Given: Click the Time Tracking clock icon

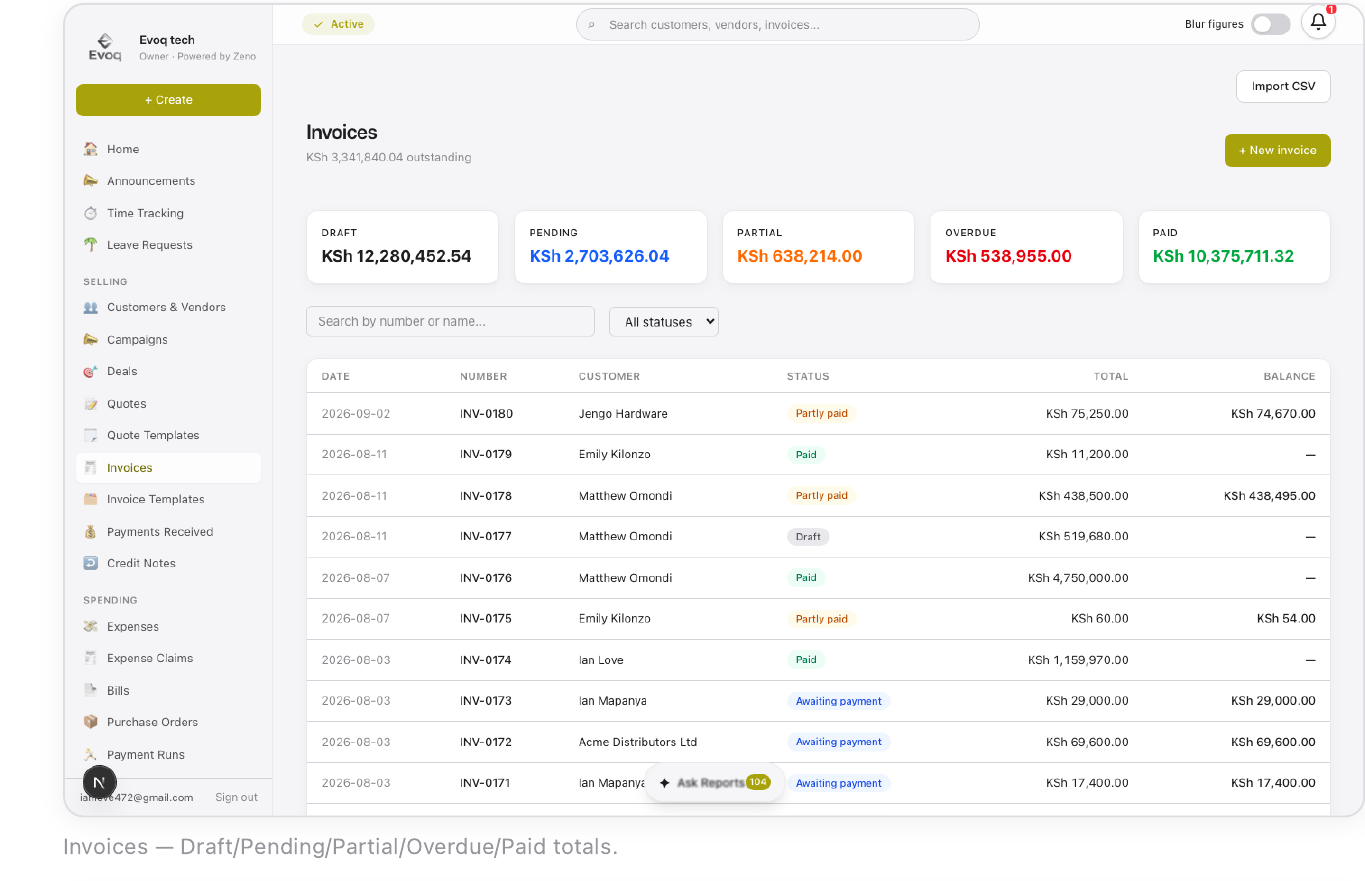Looking at the screenshot, I should click(91, 213).
